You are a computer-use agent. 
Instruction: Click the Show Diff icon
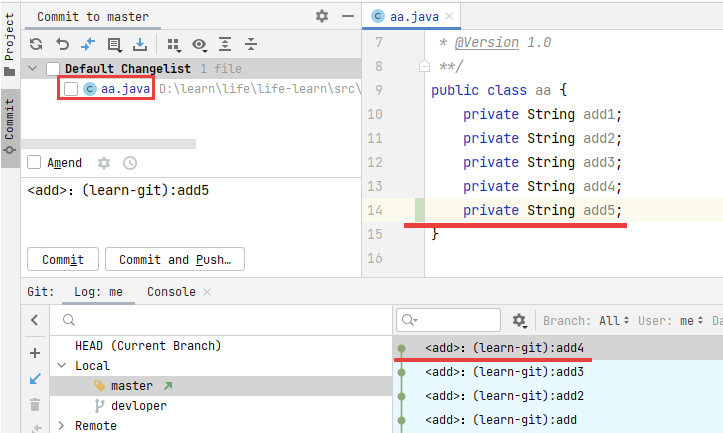click(x=88, y=44)
